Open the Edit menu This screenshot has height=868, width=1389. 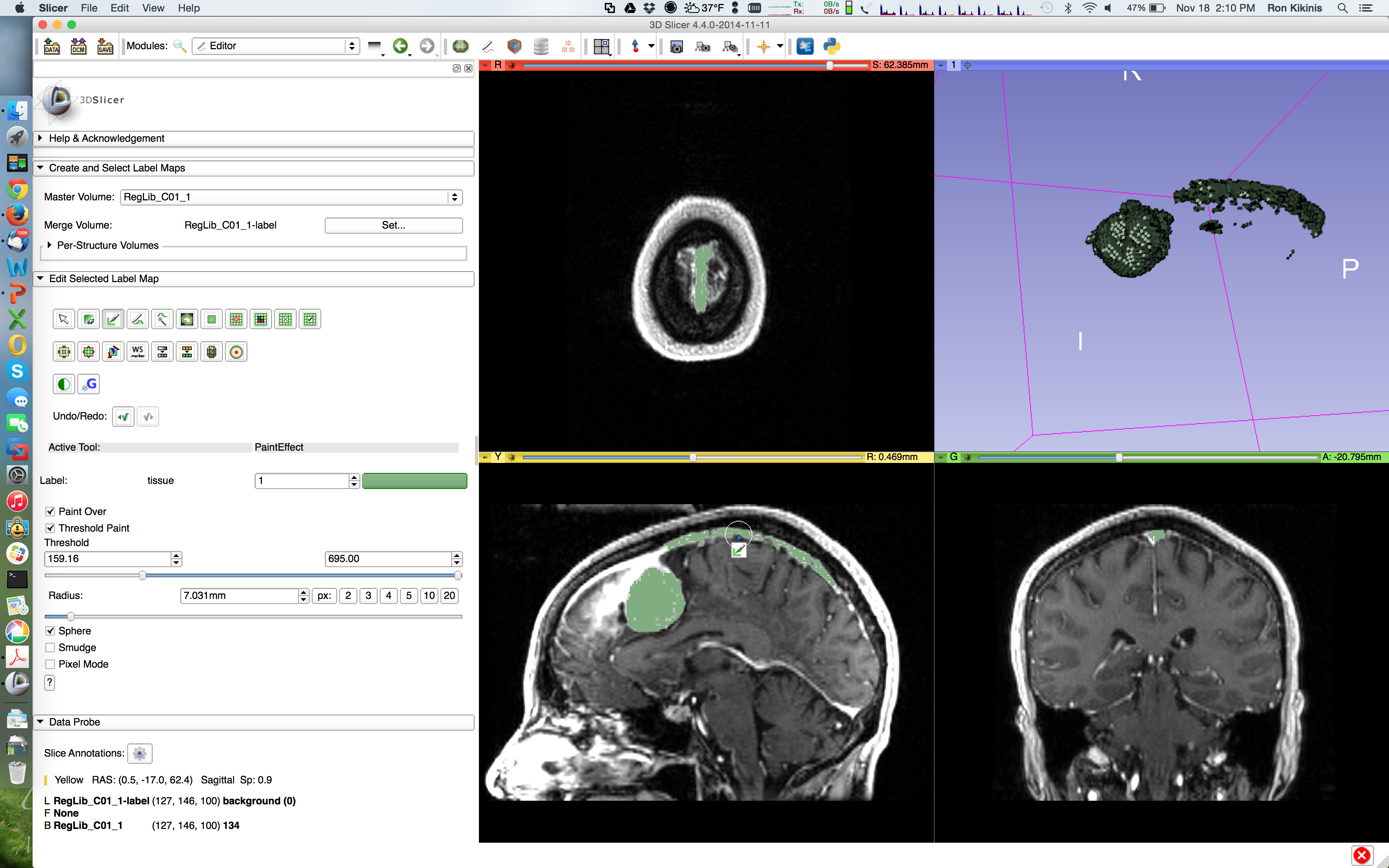119,8
